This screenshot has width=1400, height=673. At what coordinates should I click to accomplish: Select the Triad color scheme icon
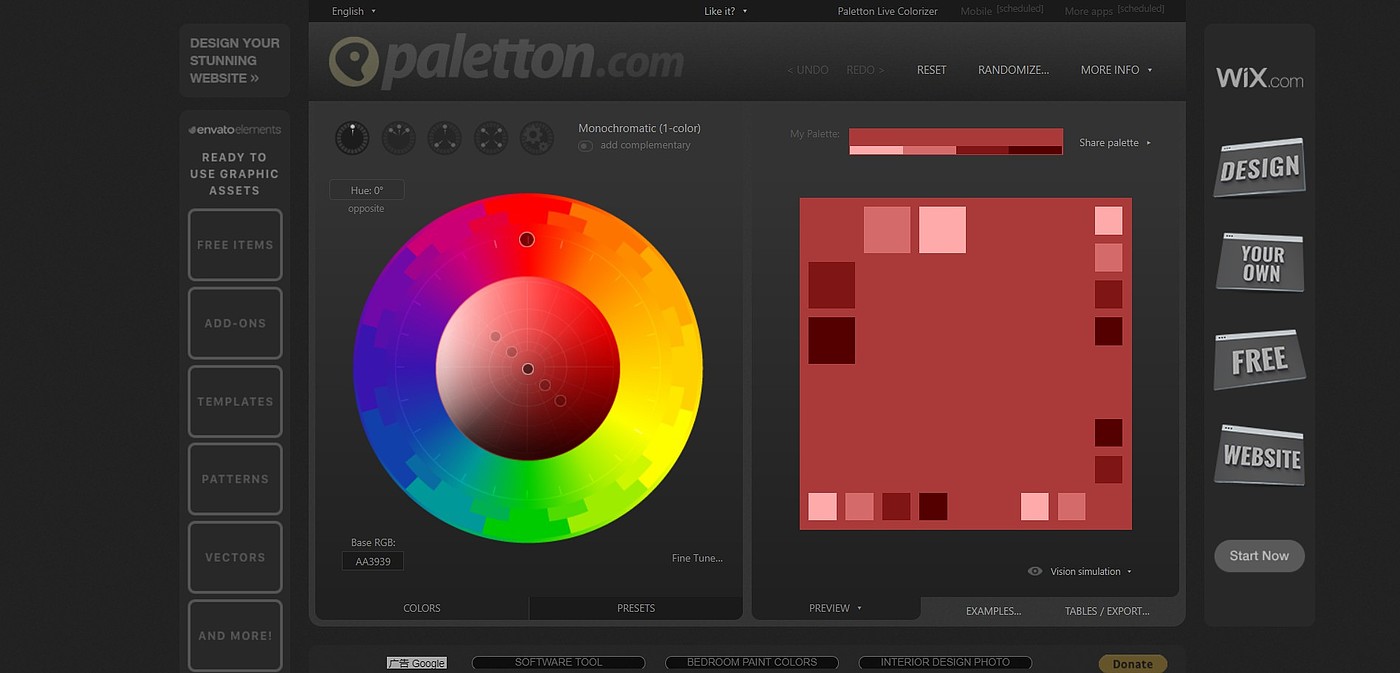click(x=445, y=138)
